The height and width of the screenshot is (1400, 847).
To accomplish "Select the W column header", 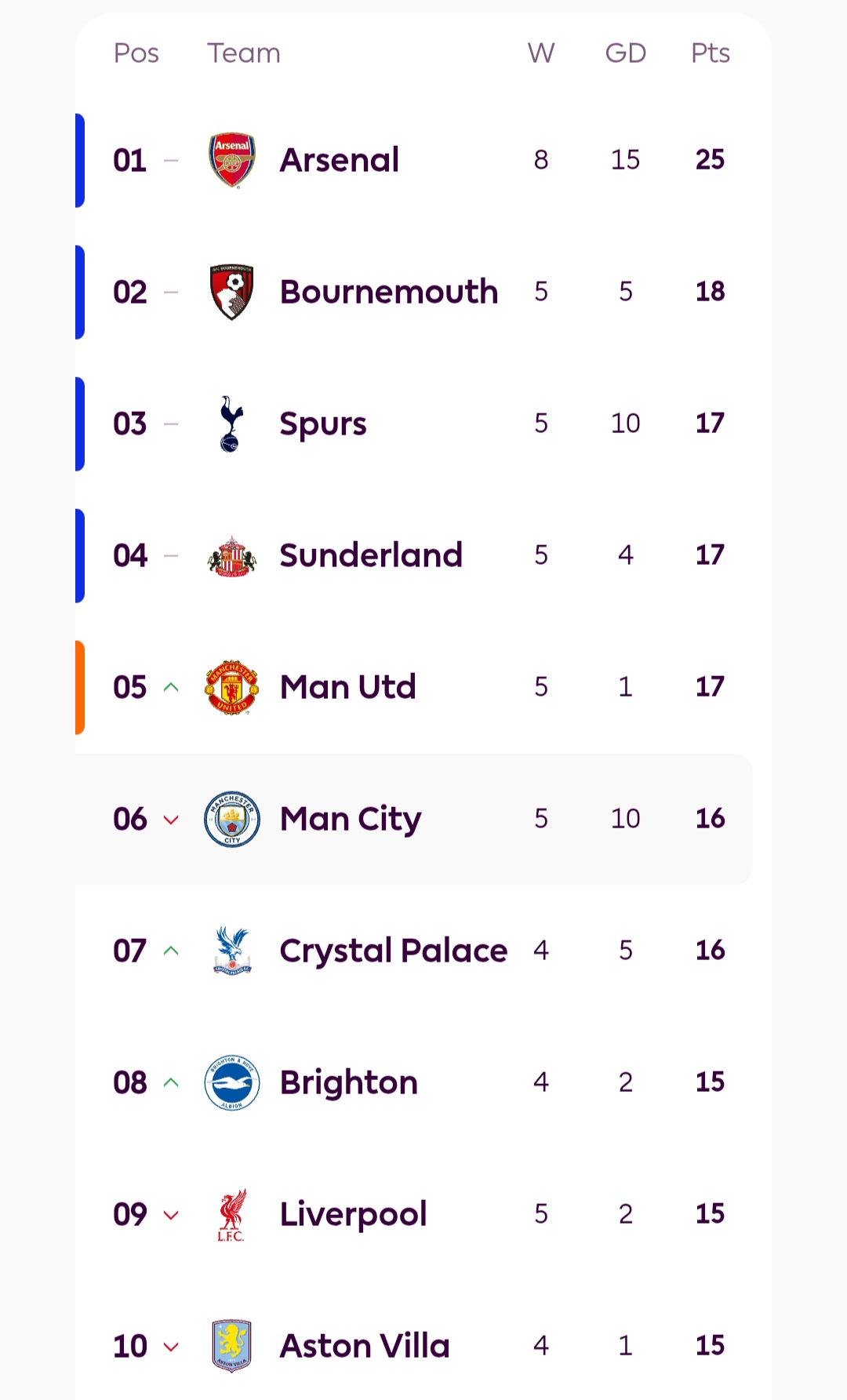I will click(541, 53).
